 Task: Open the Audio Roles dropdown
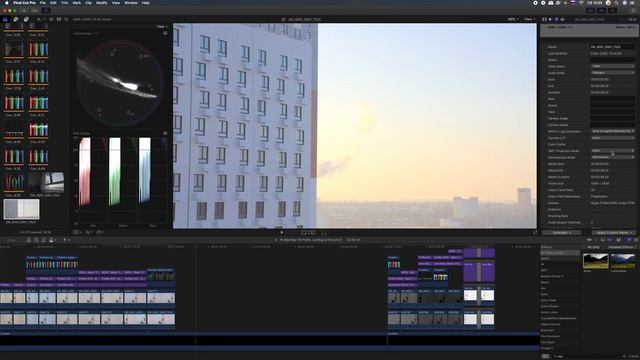click(613, 73)
